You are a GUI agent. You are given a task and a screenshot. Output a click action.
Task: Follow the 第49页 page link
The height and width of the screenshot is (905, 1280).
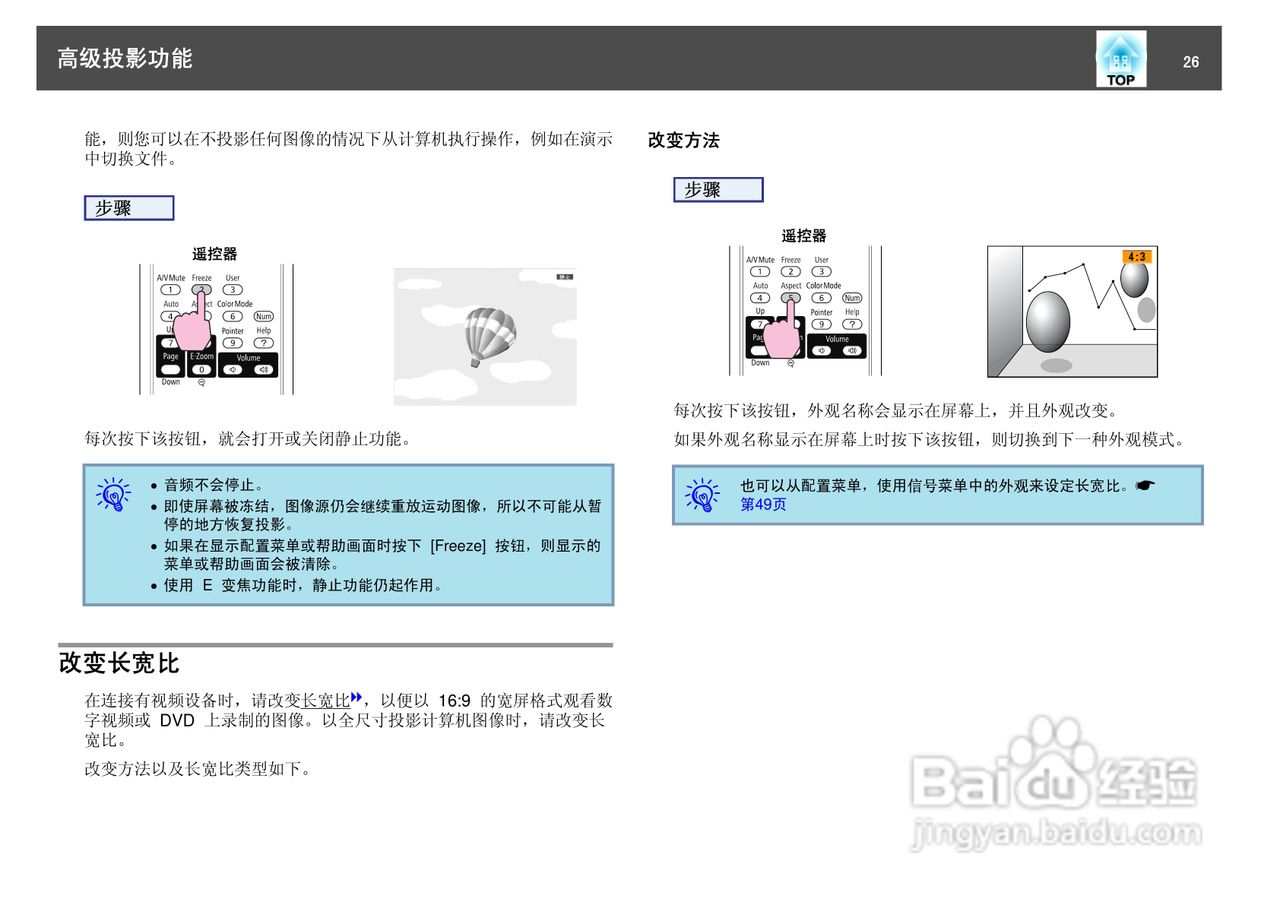coord(763,505)
